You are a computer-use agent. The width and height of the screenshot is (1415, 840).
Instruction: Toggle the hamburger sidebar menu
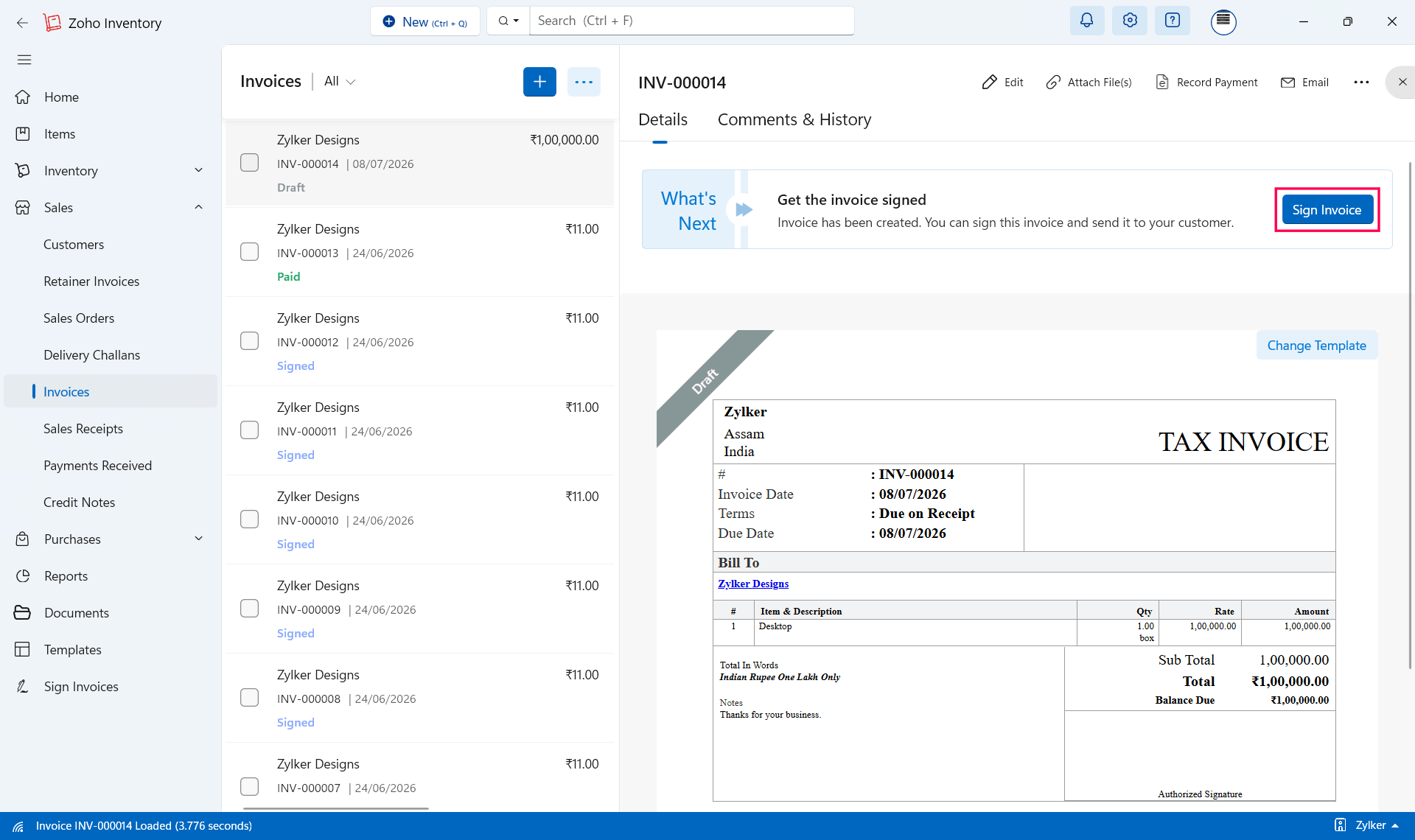click(24, 60)
